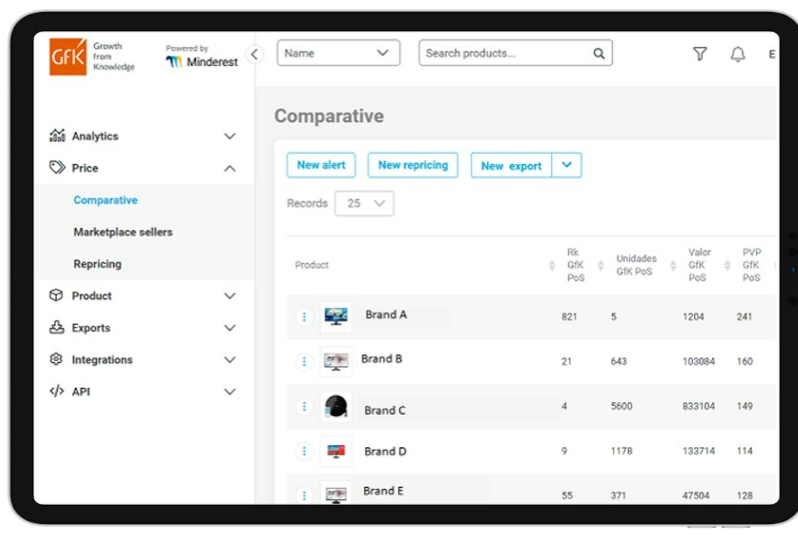
Task: Click the New repricing button
Action: pos(412,166)
